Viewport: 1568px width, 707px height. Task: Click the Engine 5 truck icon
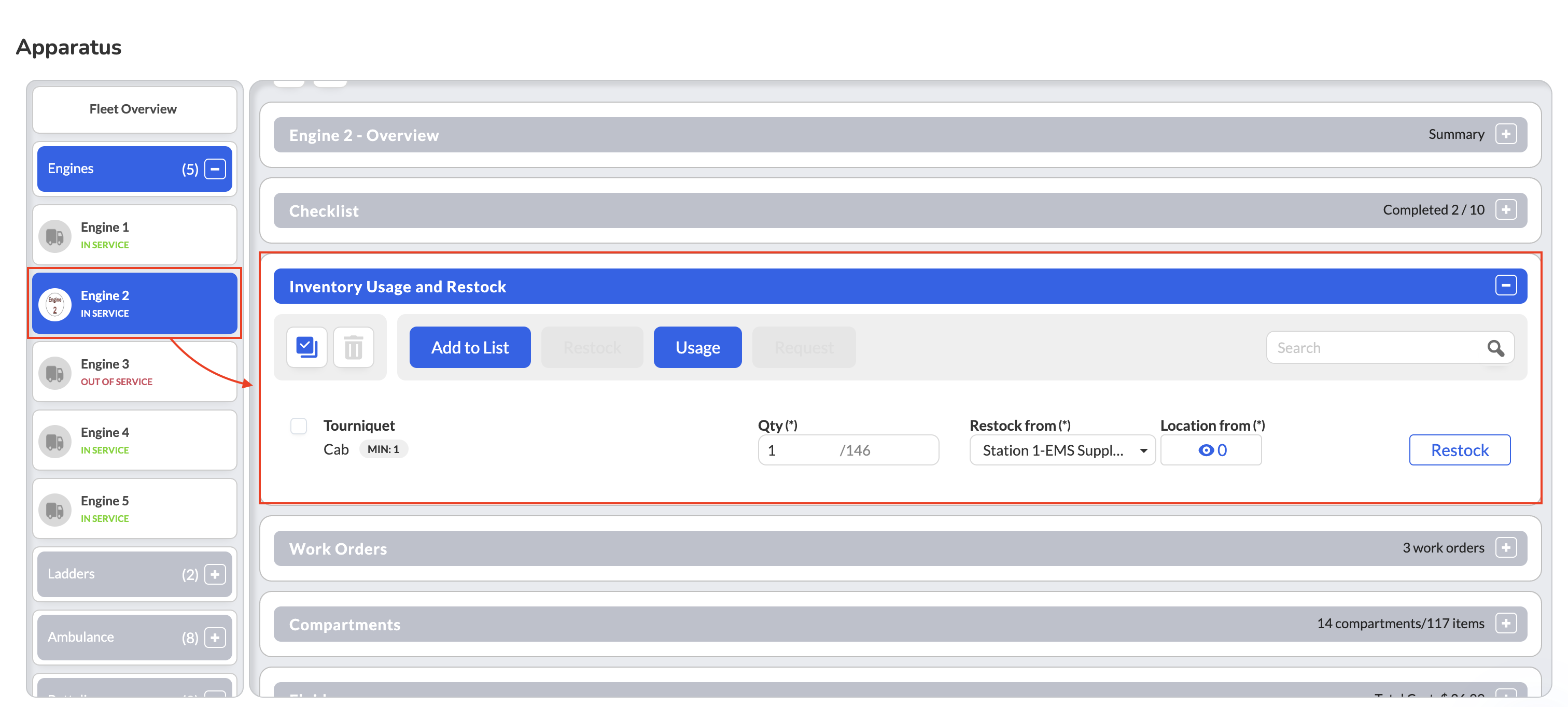[x=55, y=510]
